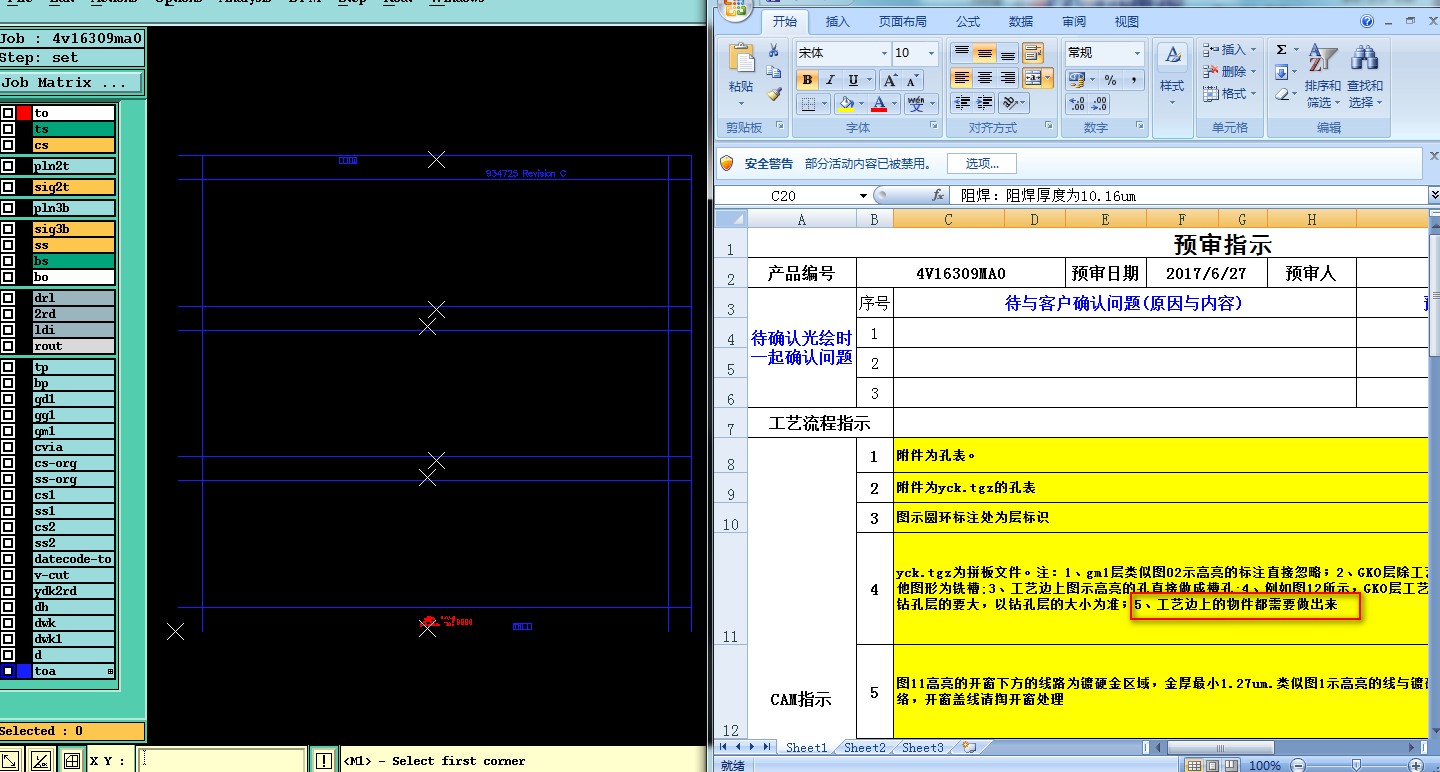
Task: Switch to the Sheet3 worksheet tab
Action: (x=922, y=747)
